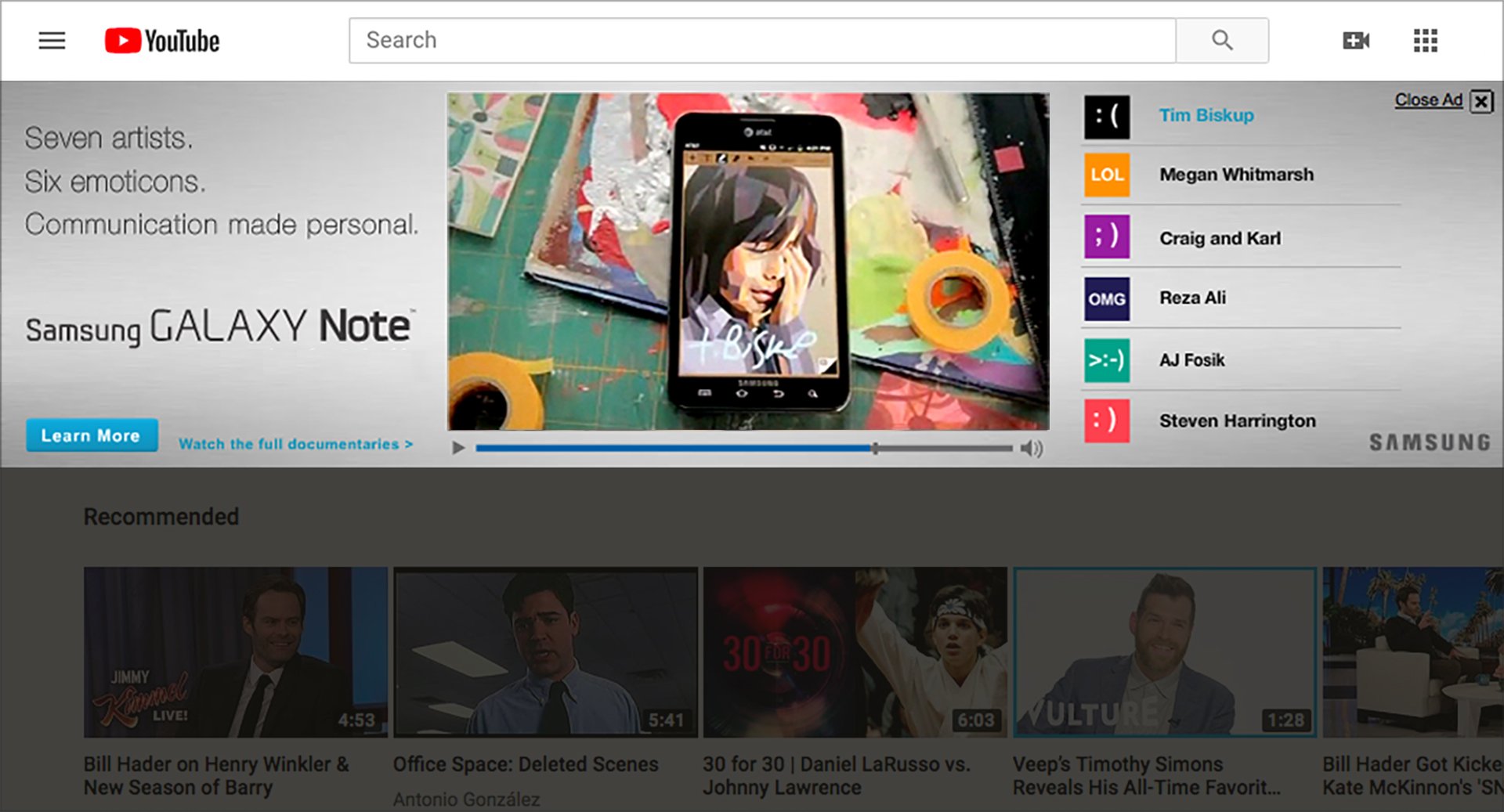The height and width of the screenshot is (812, 1504).
Task: Open channel Antonio González
Action: [466, 799]
